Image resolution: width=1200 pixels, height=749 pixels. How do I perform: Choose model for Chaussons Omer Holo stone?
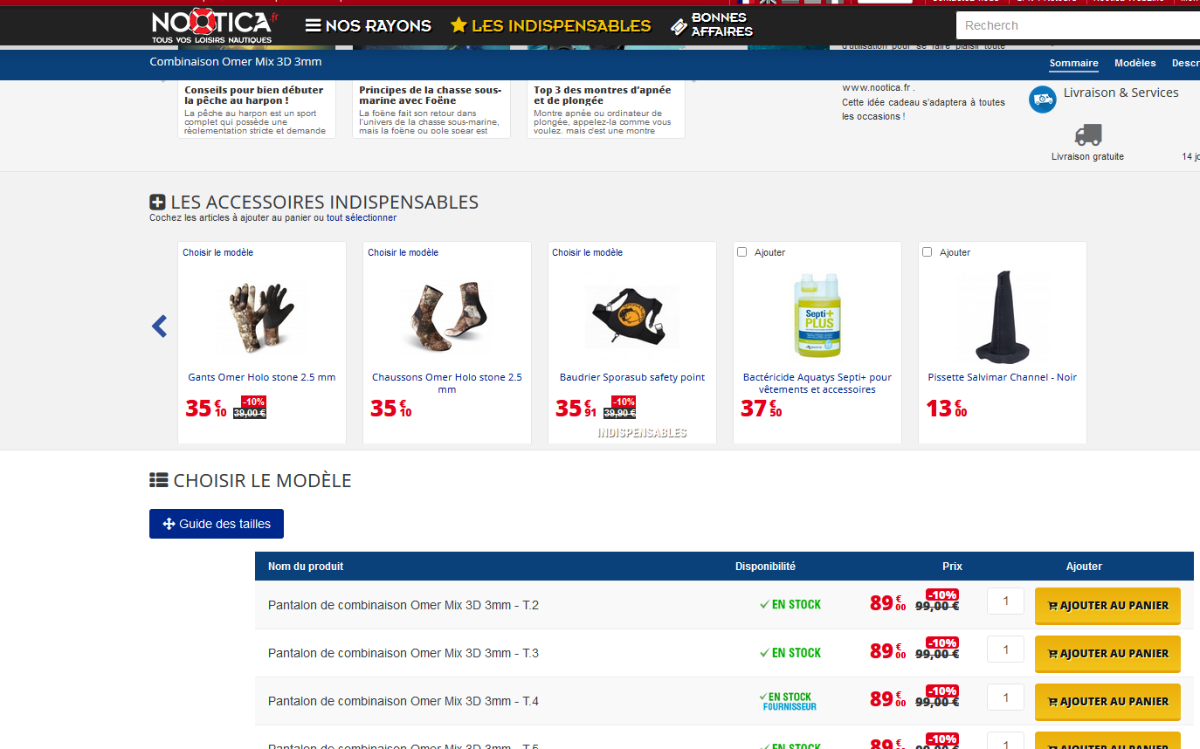tap(403, 253)
